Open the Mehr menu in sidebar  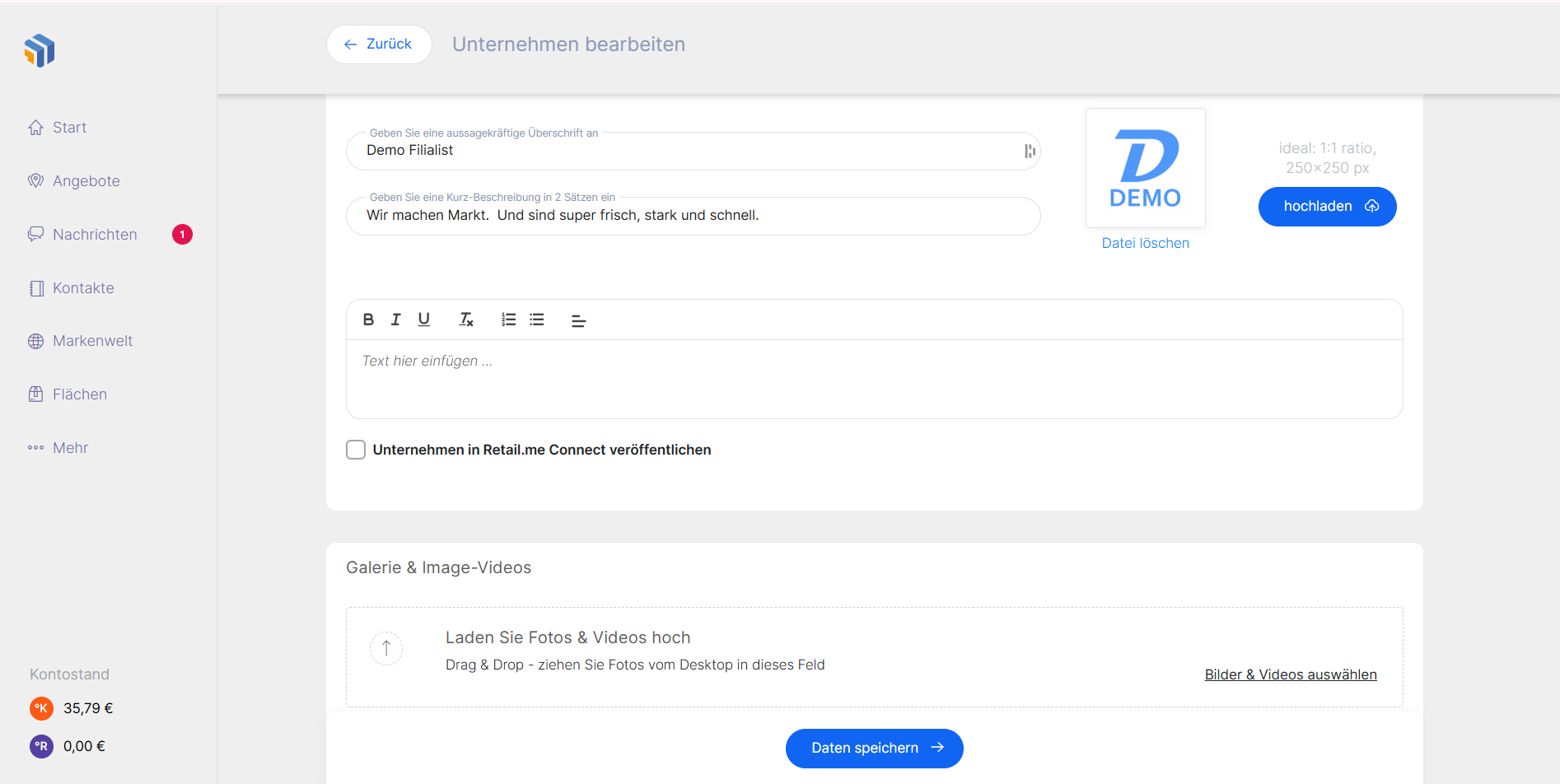point(70,448)
